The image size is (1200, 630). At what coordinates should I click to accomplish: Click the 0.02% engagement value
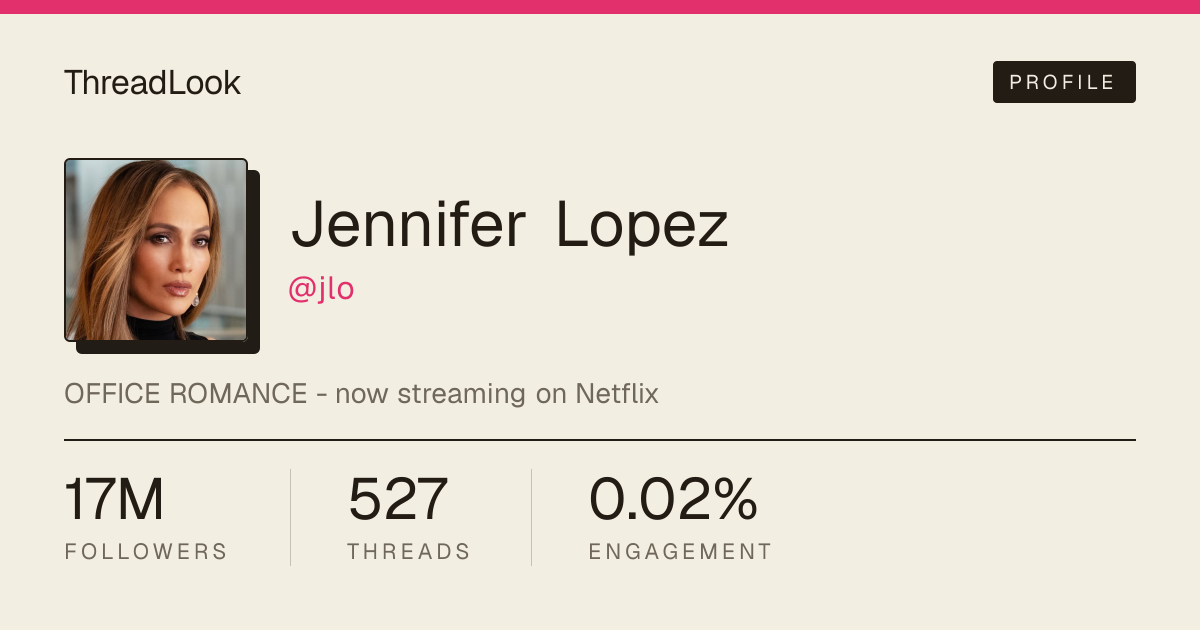[x=673, y=500]
